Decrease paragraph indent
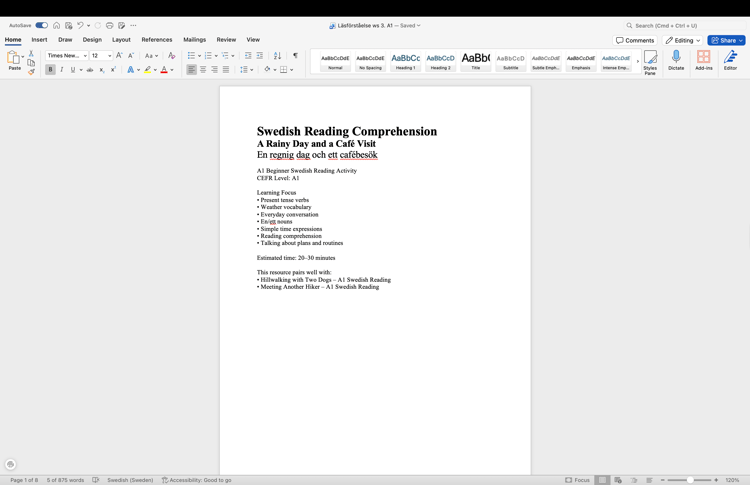750x485 pixels. click(248, 55)
